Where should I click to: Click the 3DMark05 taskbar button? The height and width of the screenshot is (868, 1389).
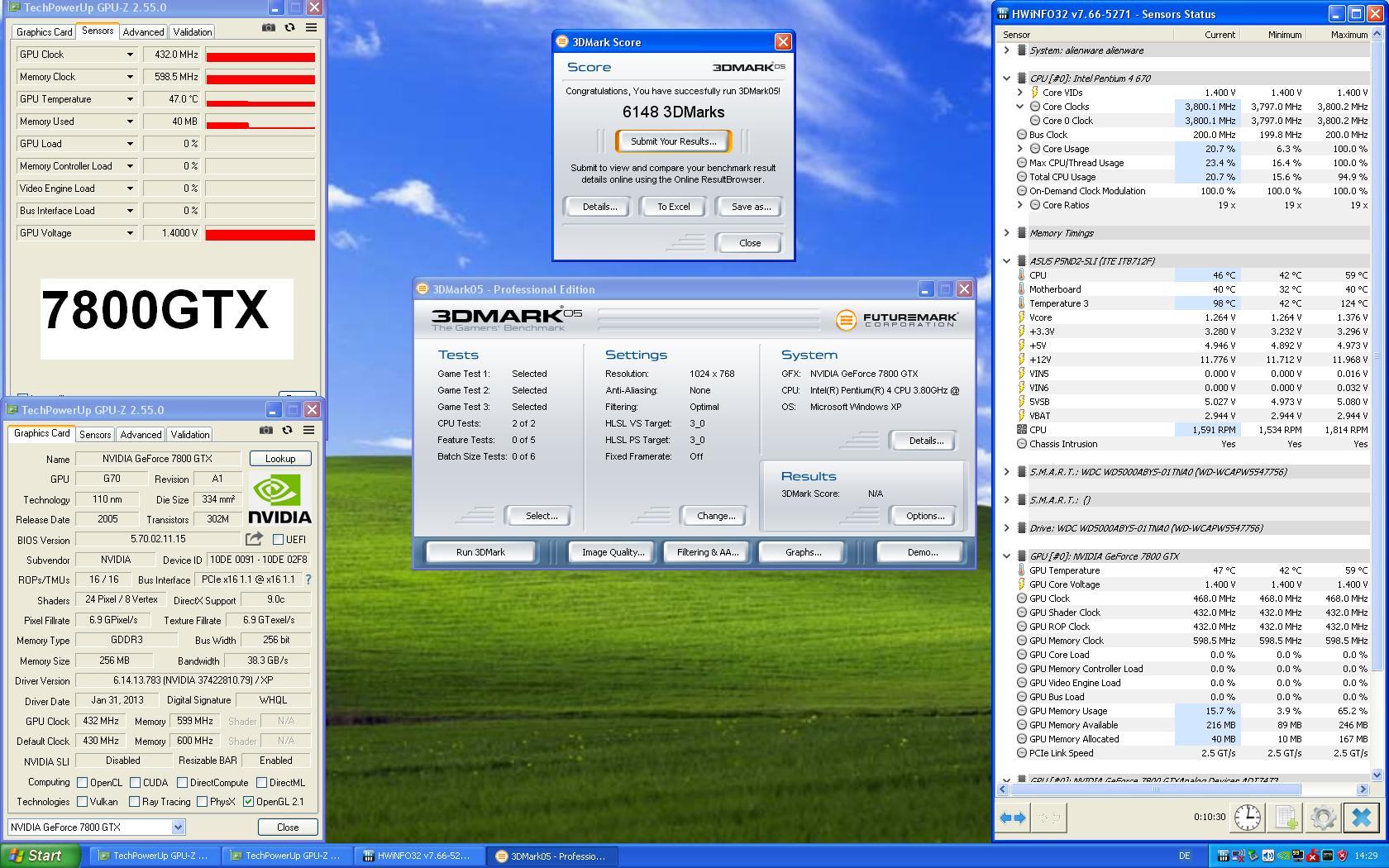click(x=552, y=856)
